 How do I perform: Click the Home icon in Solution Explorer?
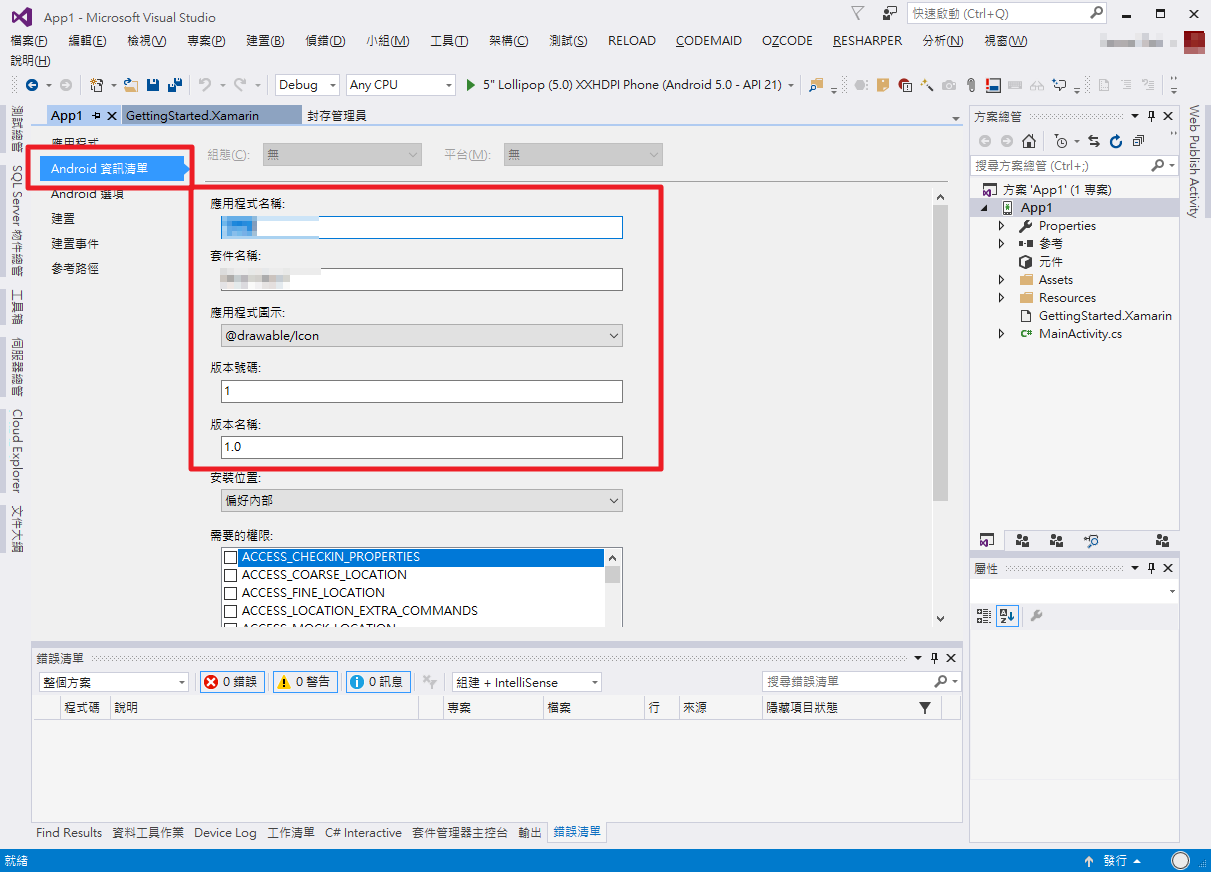[x=1028, y=142]
